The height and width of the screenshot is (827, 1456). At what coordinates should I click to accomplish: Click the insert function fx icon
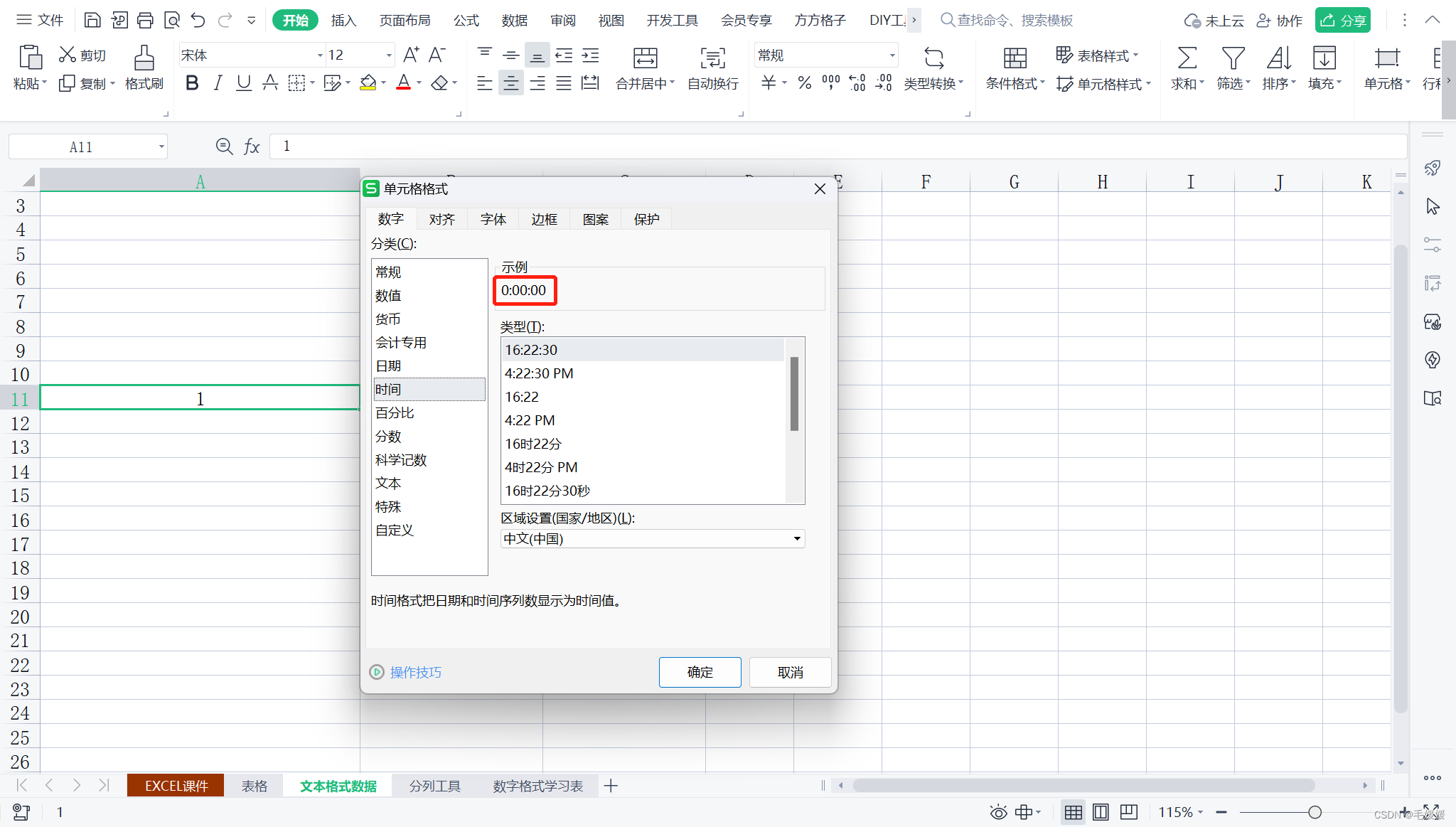252,146
